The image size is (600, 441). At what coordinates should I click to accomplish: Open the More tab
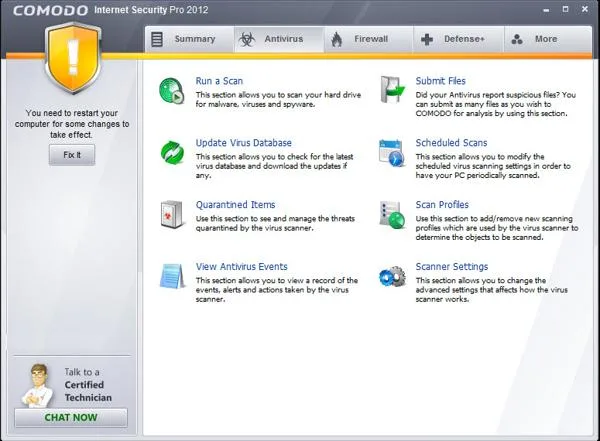[x=548, y=39]
